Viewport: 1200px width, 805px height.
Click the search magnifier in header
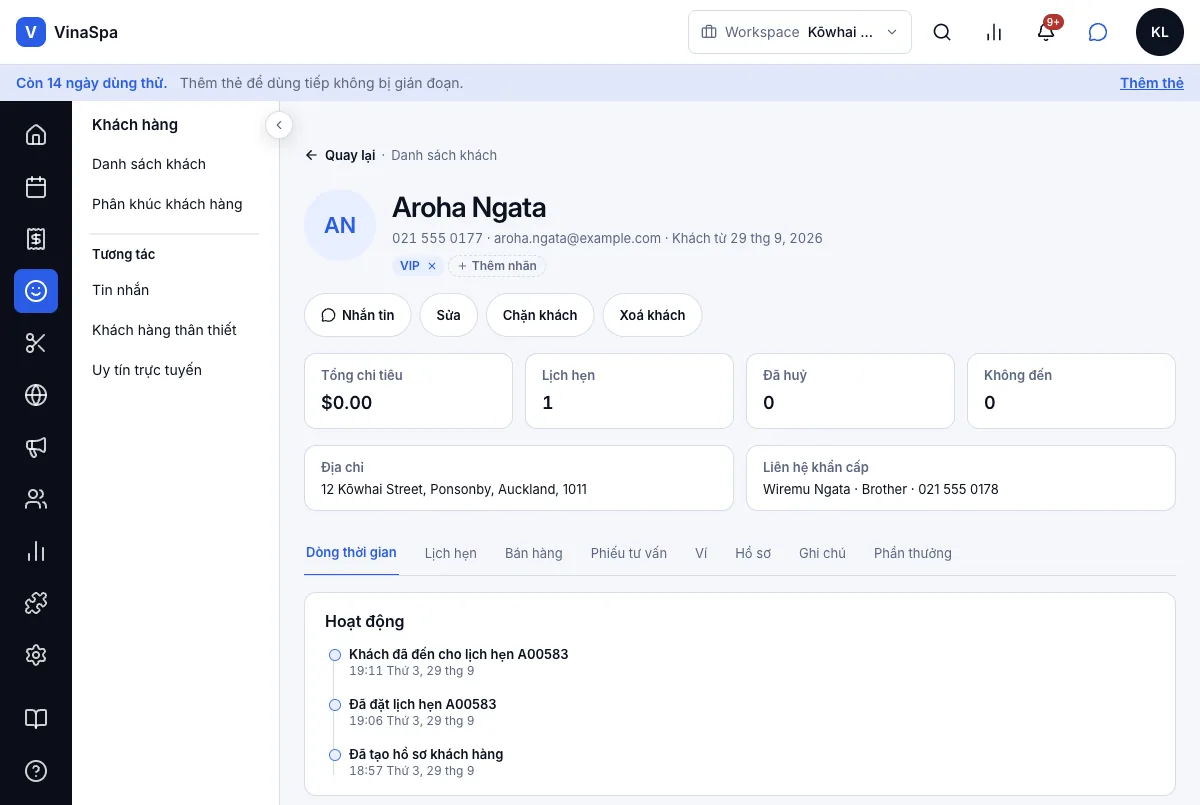pyautogui.click(x=942, y=32)
